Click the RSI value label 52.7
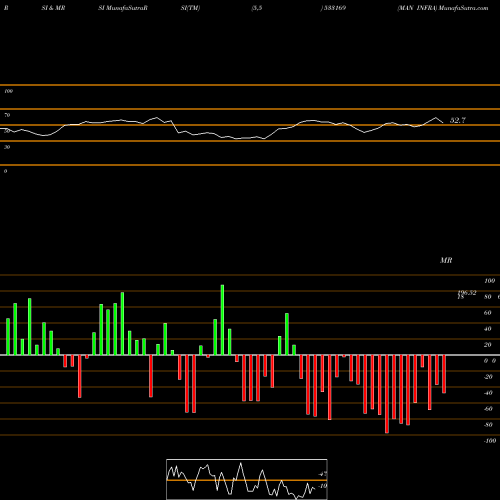Viewport: 500px width, 500px height. click(x=458, y=120)
